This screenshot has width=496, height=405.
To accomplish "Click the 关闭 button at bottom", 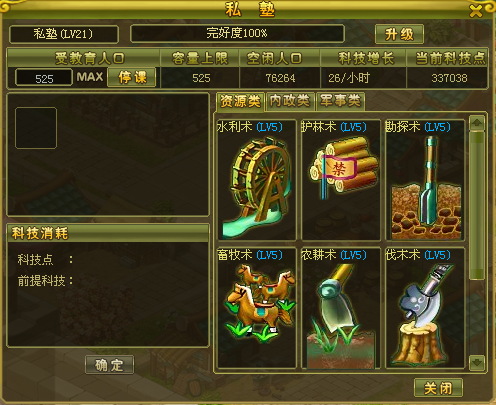I will 438,388.
